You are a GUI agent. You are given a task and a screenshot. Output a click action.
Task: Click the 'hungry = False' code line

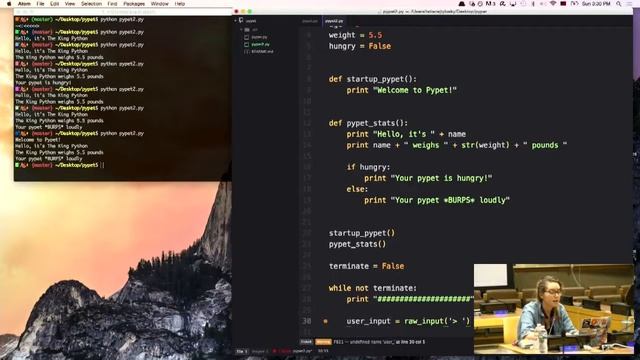[x=360, y=46]
